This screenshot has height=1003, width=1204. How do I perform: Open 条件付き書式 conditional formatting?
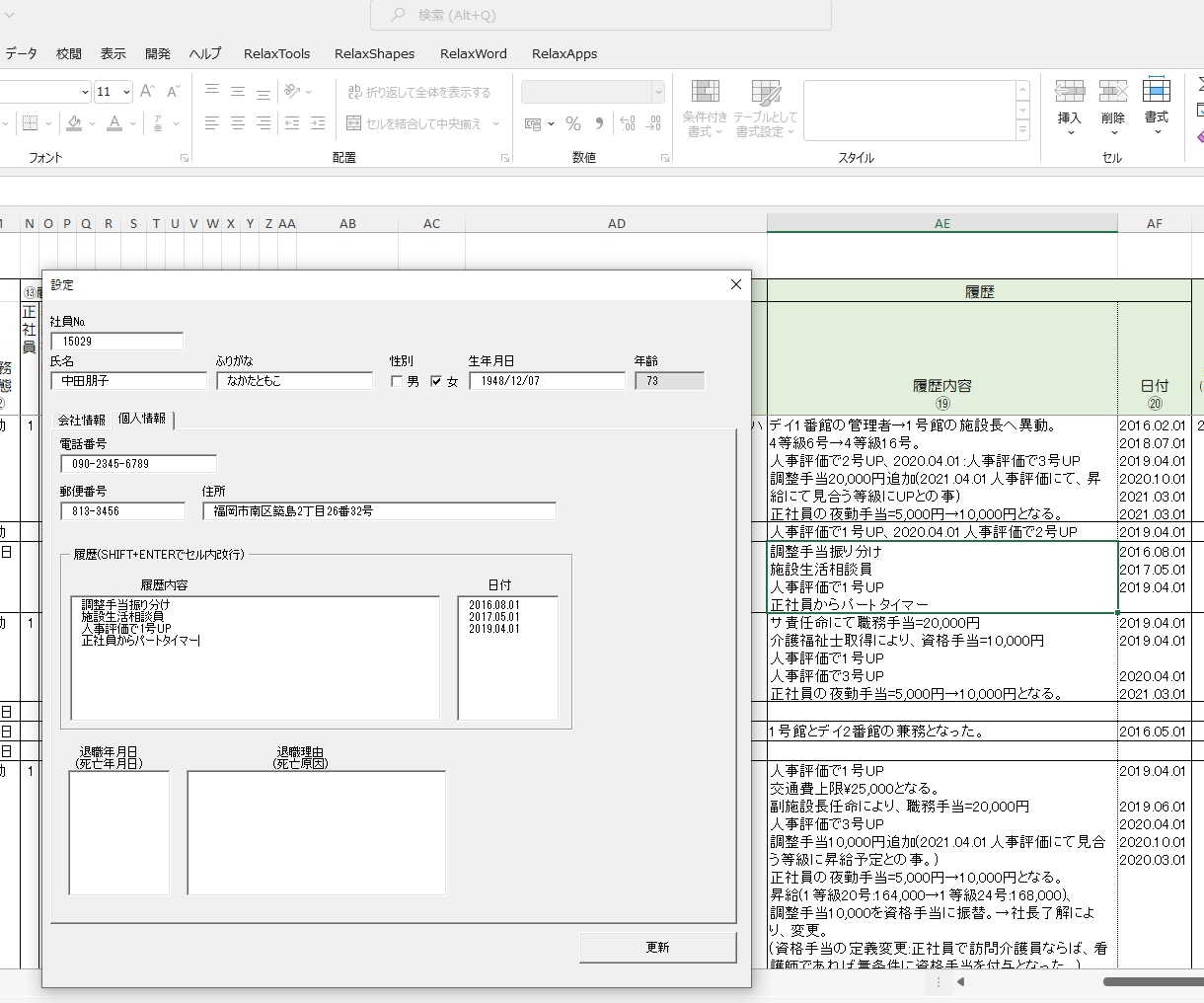705,109
